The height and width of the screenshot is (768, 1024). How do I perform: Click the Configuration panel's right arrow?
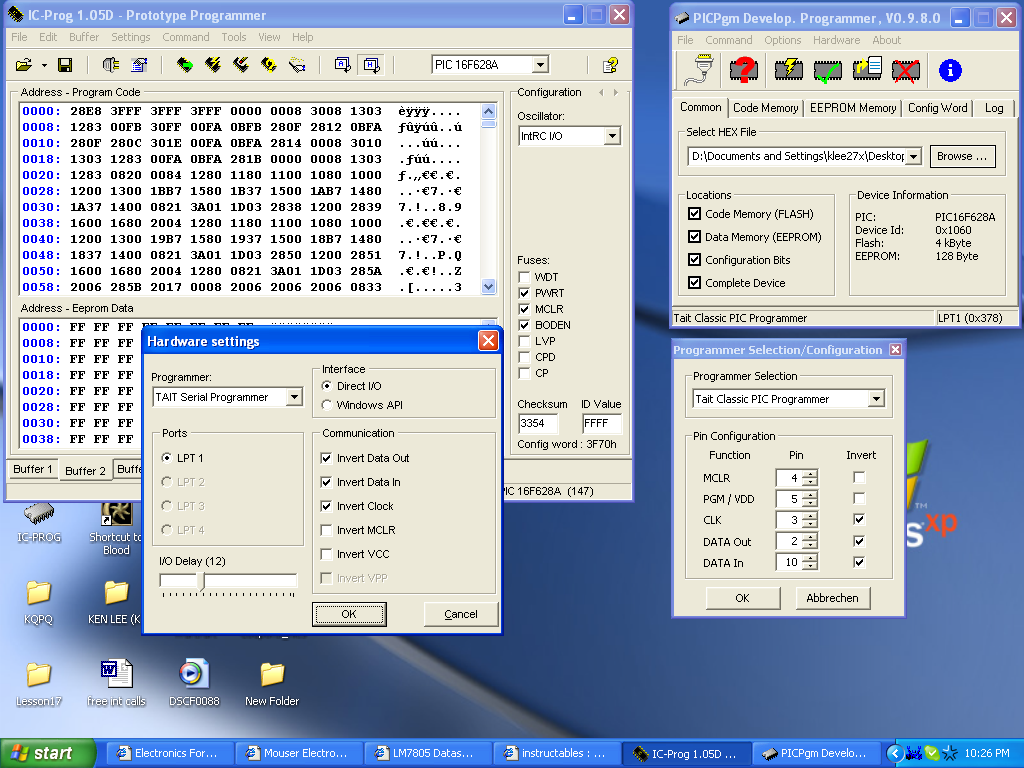coord(616,93)
